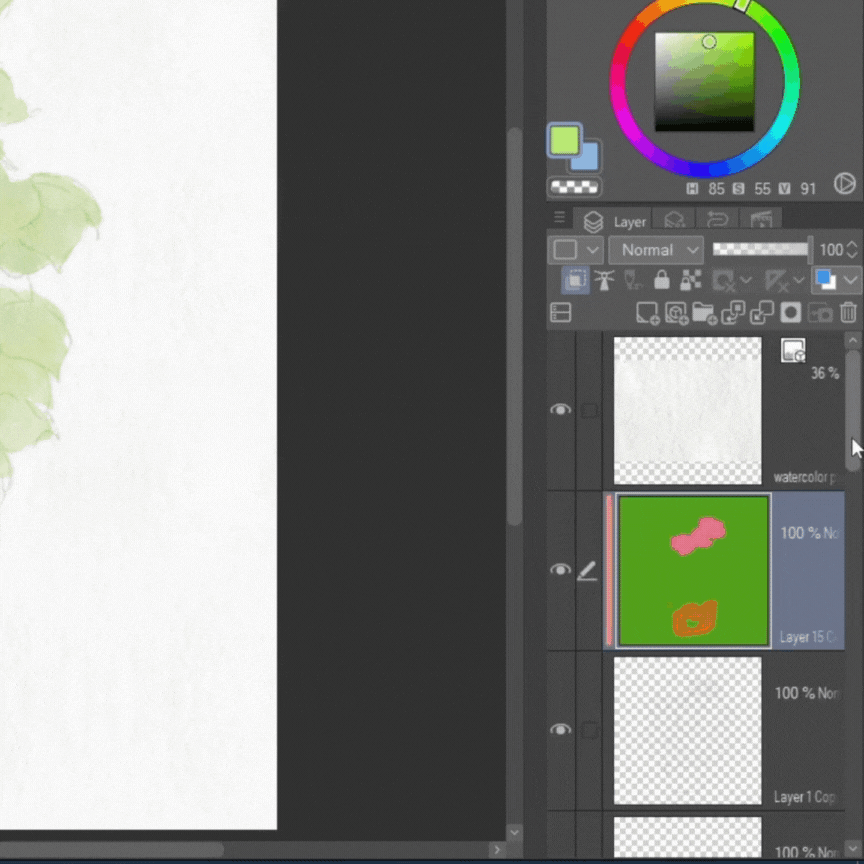Toggle the lock column of Layer 1 Copy
The height and width of the screenshot is (864, 864).
[x=589, y=730]
